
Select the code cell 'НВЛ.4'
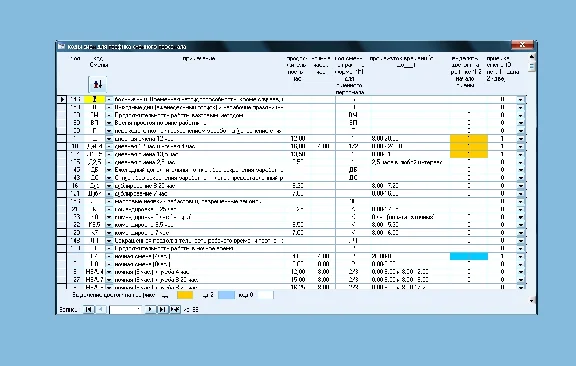point(94,272)
